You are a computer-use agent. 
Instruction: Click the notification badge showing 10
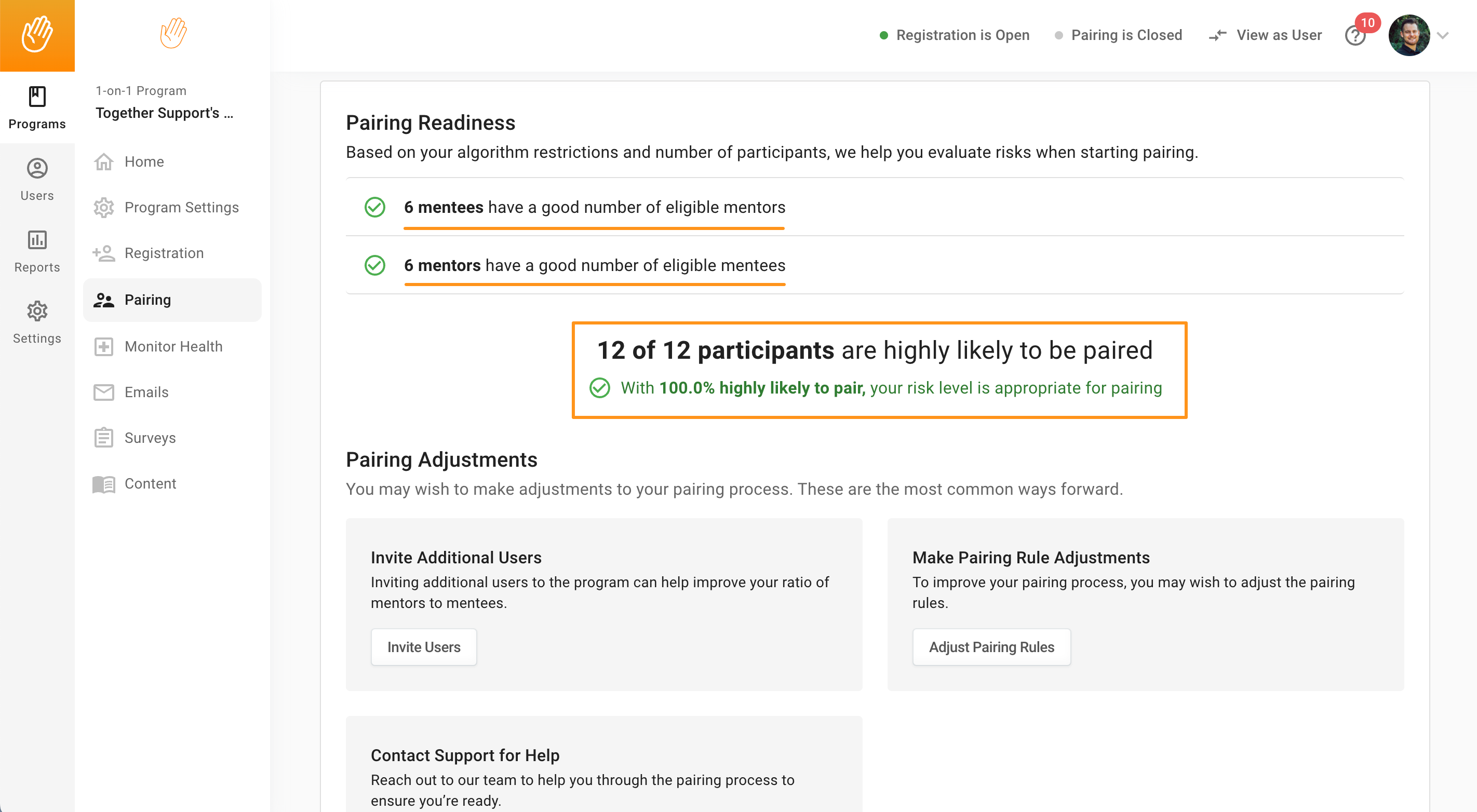coord(1367,22)
